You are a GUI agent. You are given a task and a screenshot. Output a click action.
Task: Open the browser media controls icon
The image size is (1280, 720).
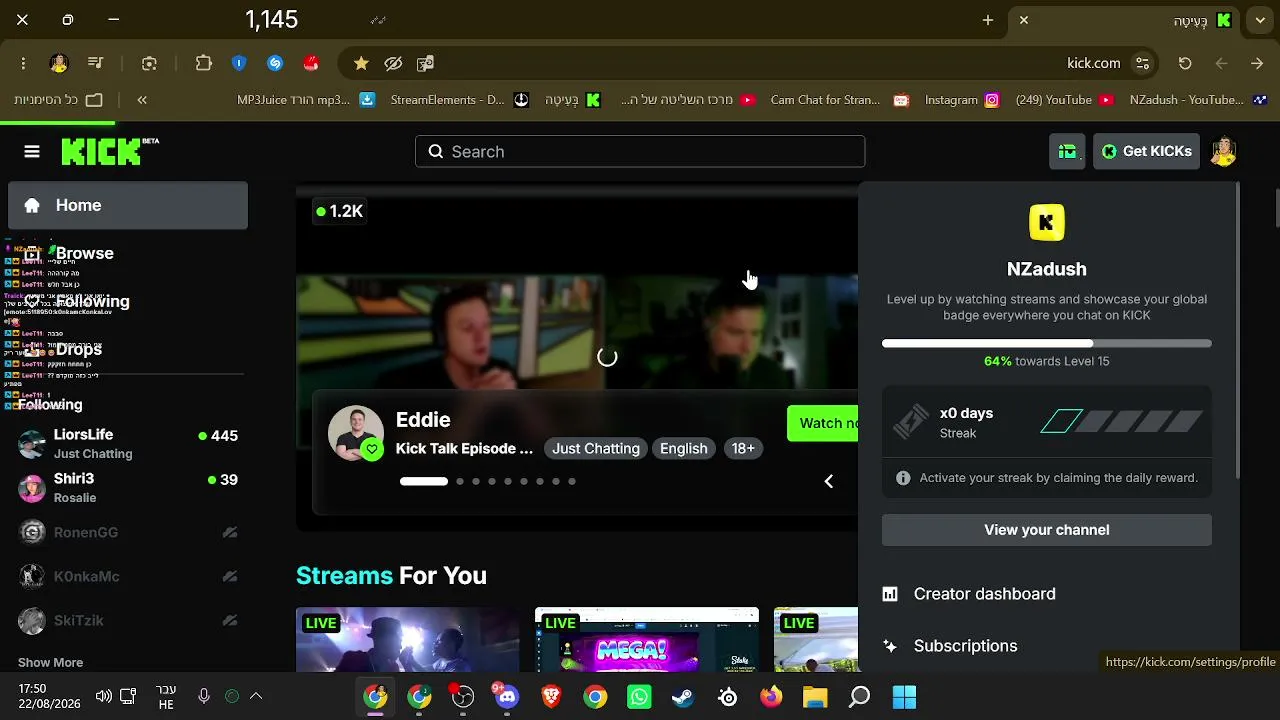click(x=95, y=63)
